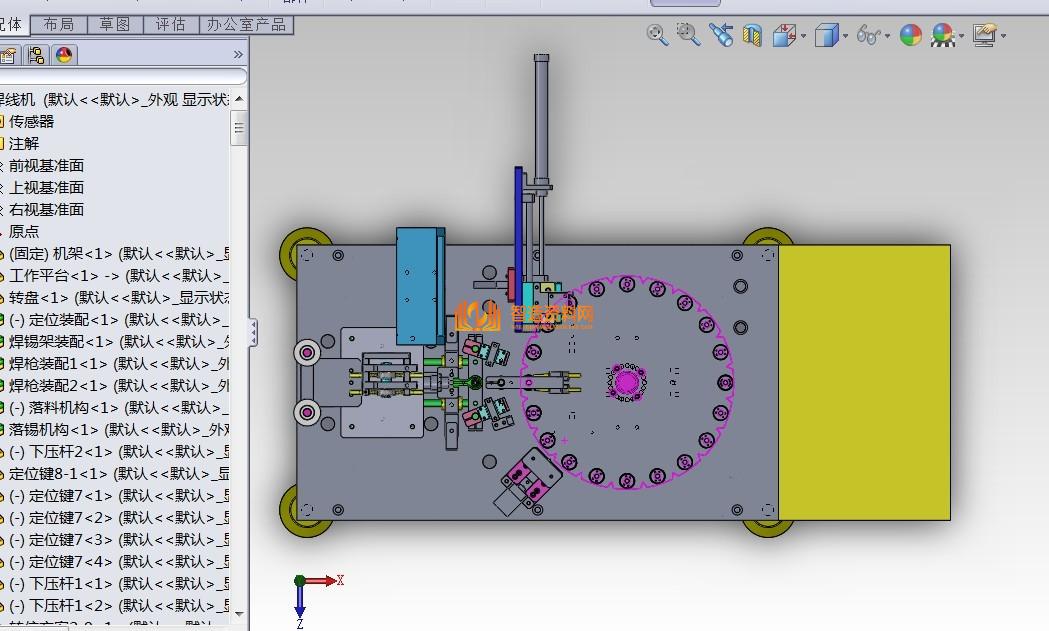This screenshot has width=1049, height=631.
Task: Select the 前视基准面 plane item
Action: pos(46,165)
